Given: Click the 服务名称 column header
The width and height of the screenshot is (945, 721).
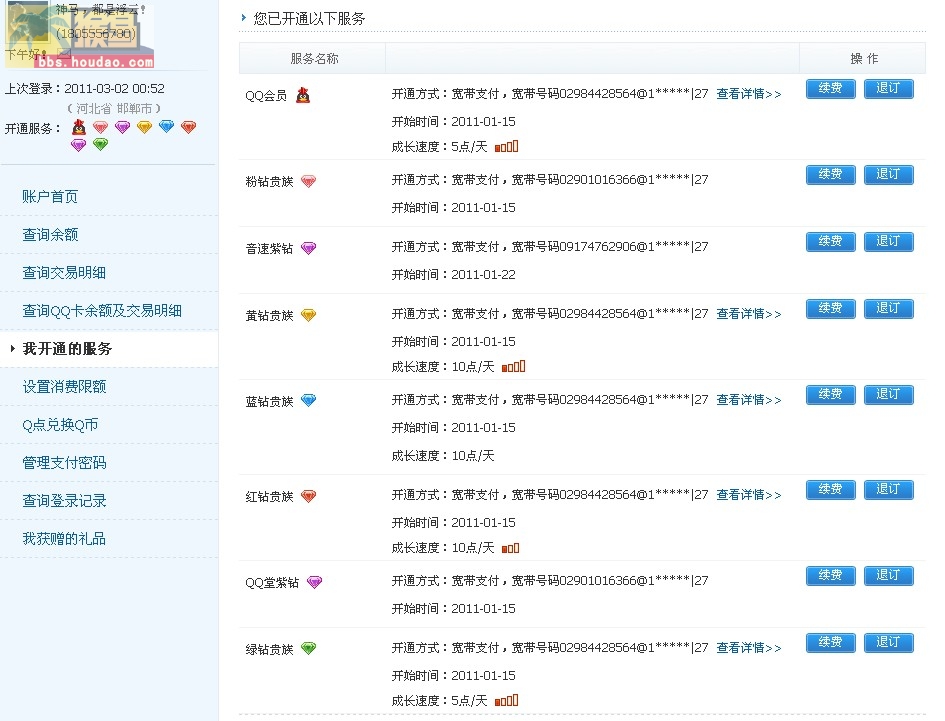Looking at the screenshot, I should tap(314, 58).
